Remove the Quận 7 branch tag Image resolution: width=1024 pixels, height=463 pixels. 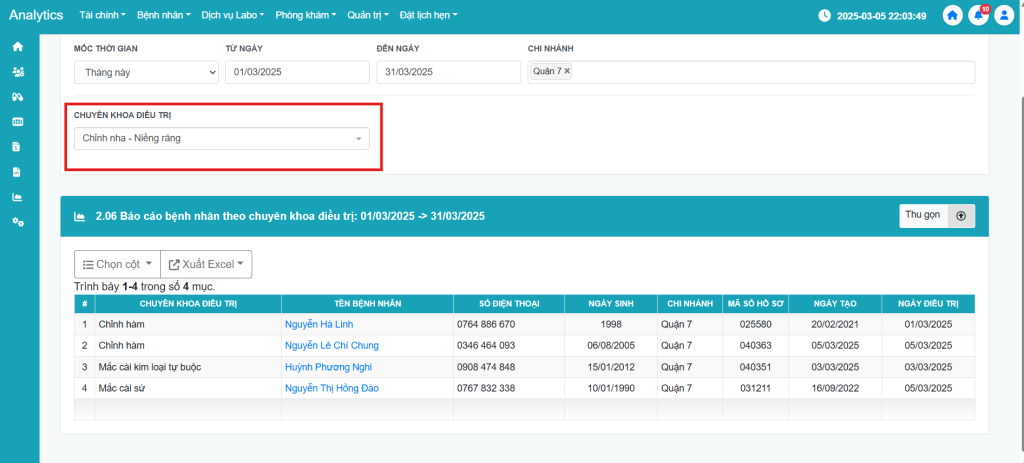[x=567, y=71]
